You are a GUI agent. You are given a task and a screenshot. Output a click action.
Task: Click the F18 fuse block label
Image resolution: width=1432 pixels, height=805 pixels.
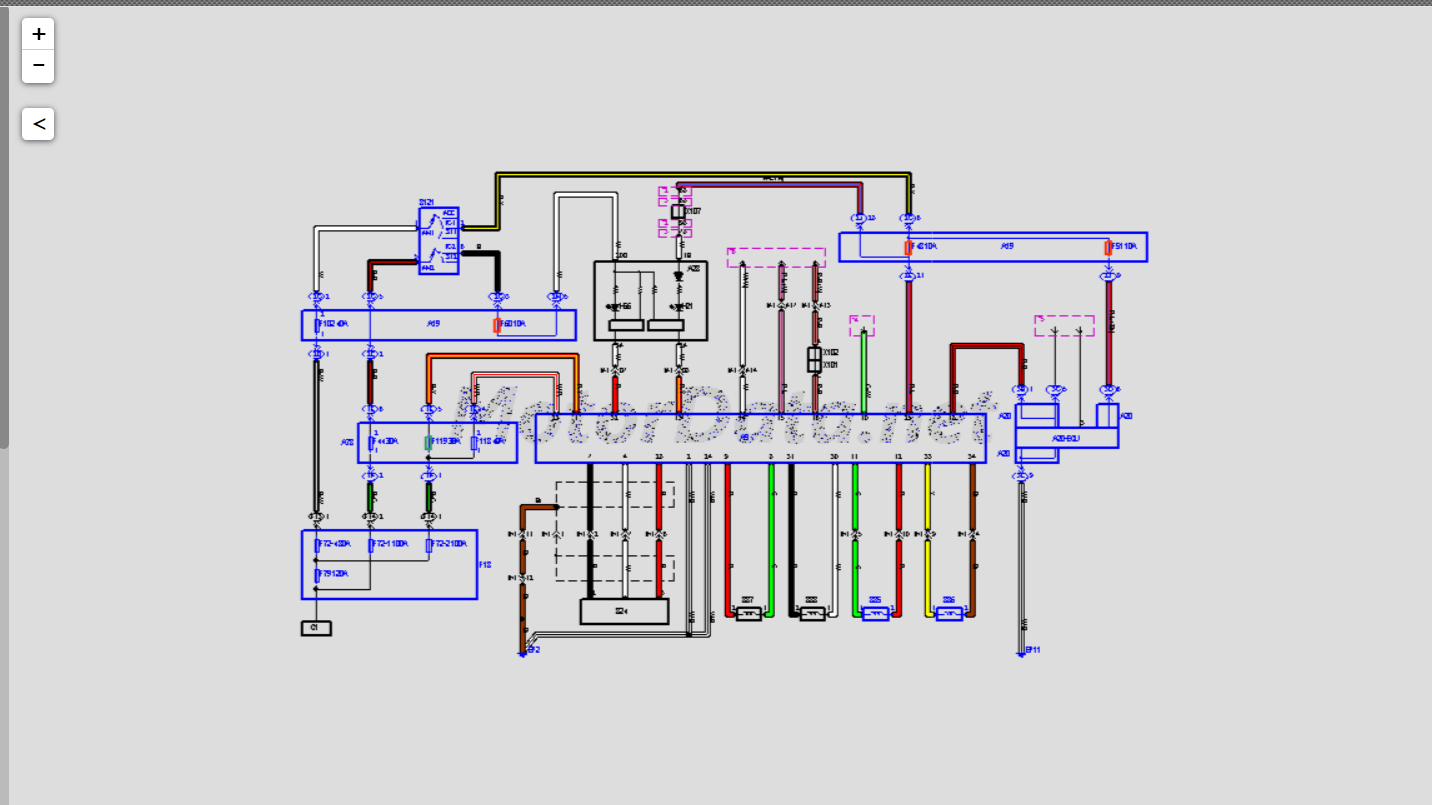(x=485, y=565)
